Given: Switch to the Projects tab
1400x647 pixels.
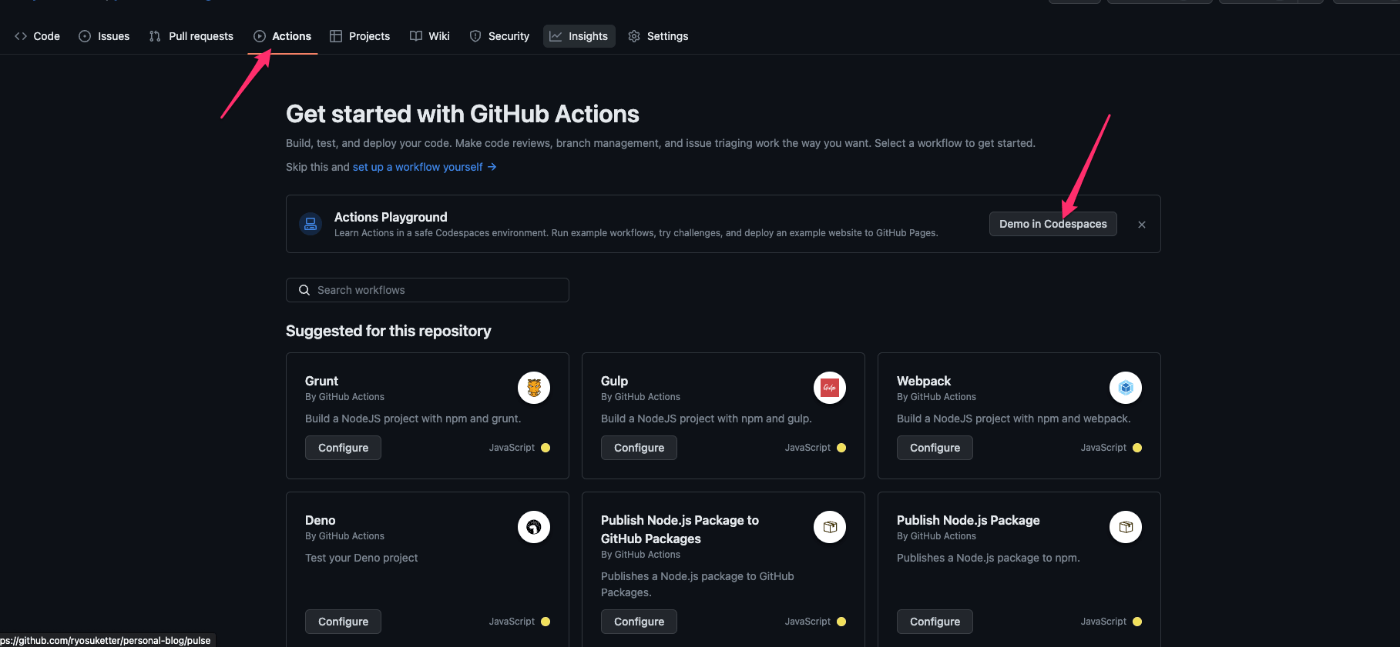Looking at the screenshot, I should pos(360,36).
